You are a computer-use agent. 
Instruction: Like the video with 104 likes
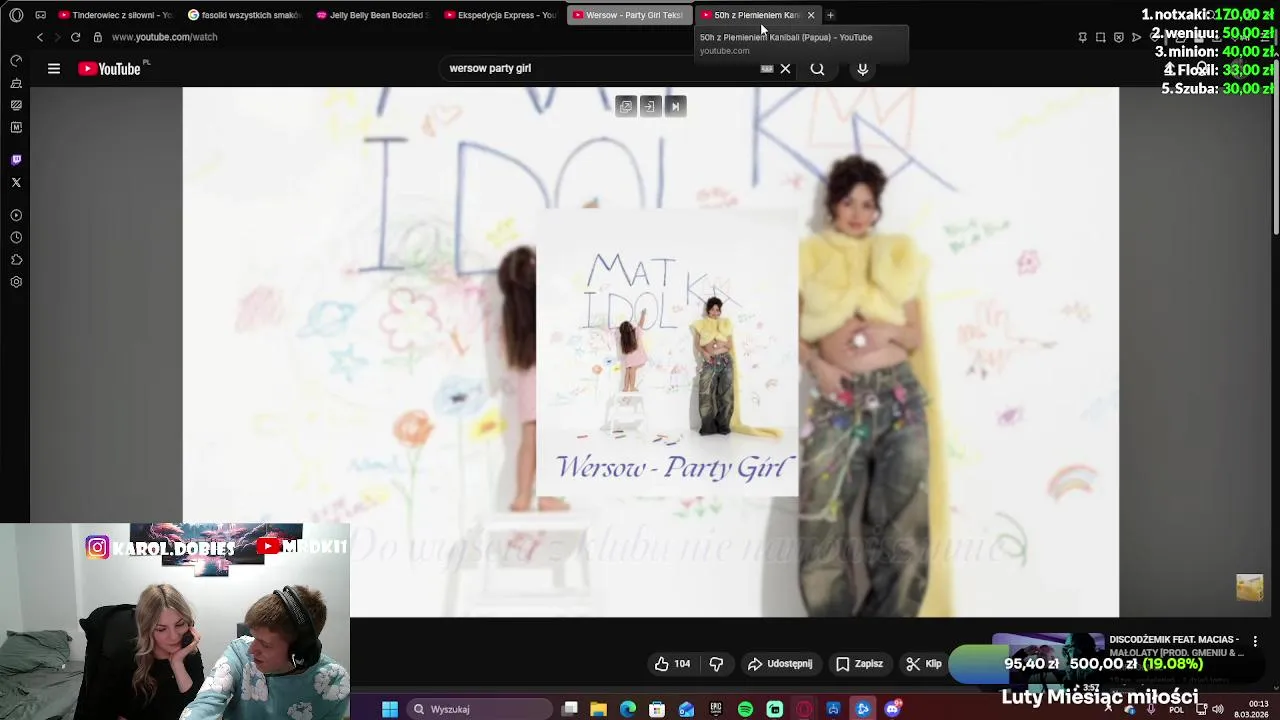point(672,664)
